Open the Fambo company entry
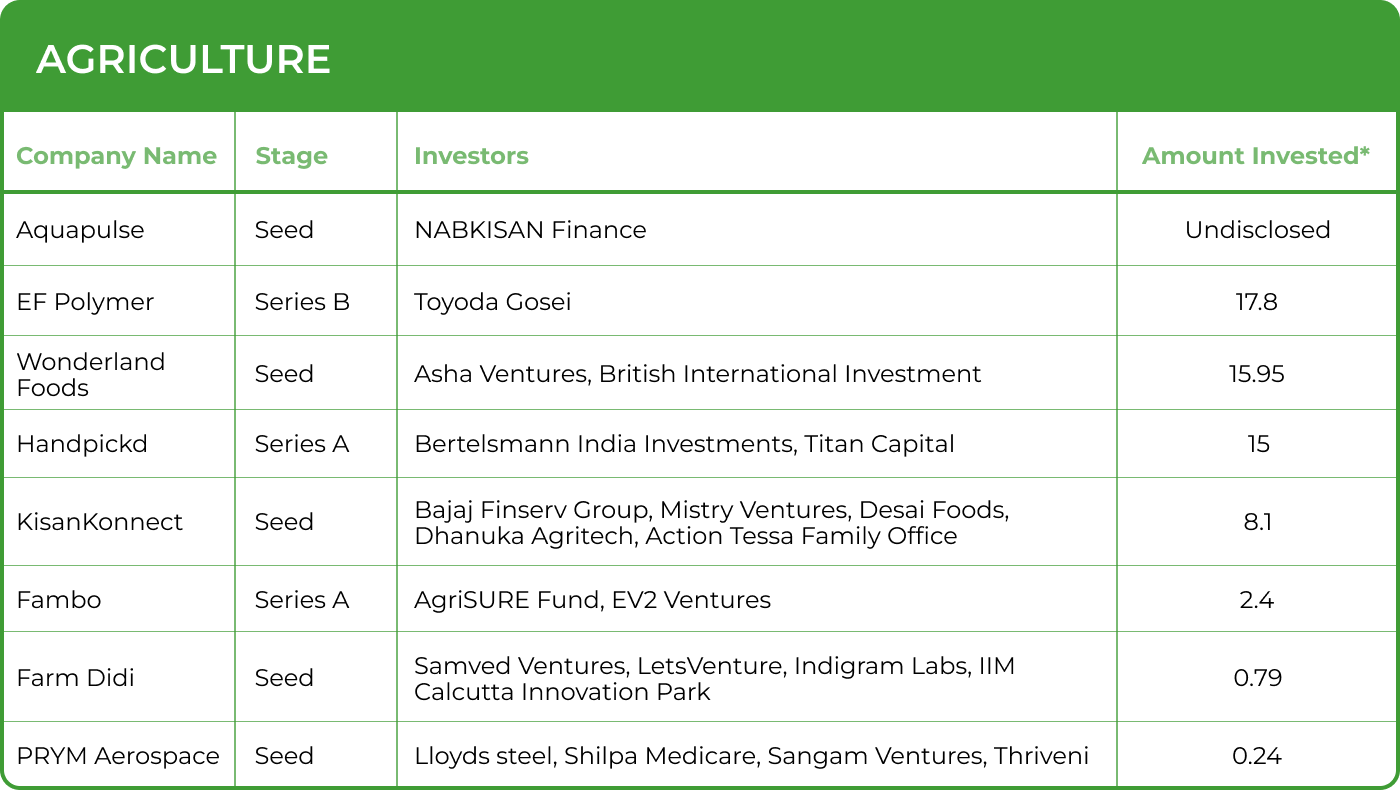The image size is (1400, 790). coord(59,600)
